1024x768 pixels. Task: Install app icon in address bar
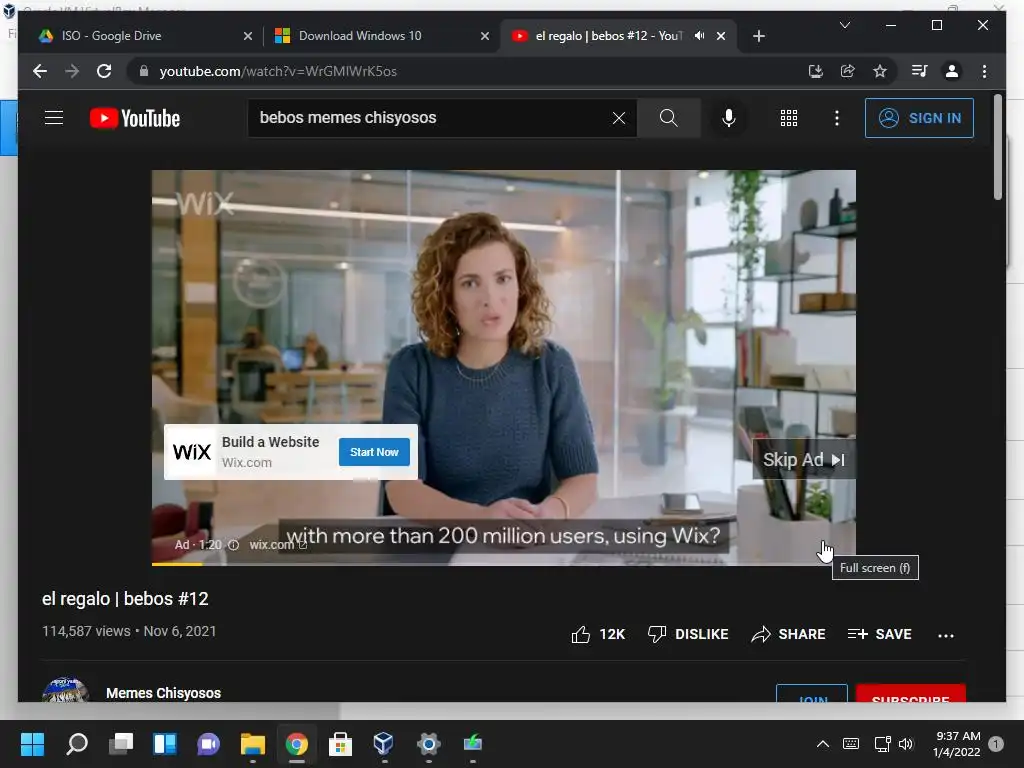tap(816, 71)
